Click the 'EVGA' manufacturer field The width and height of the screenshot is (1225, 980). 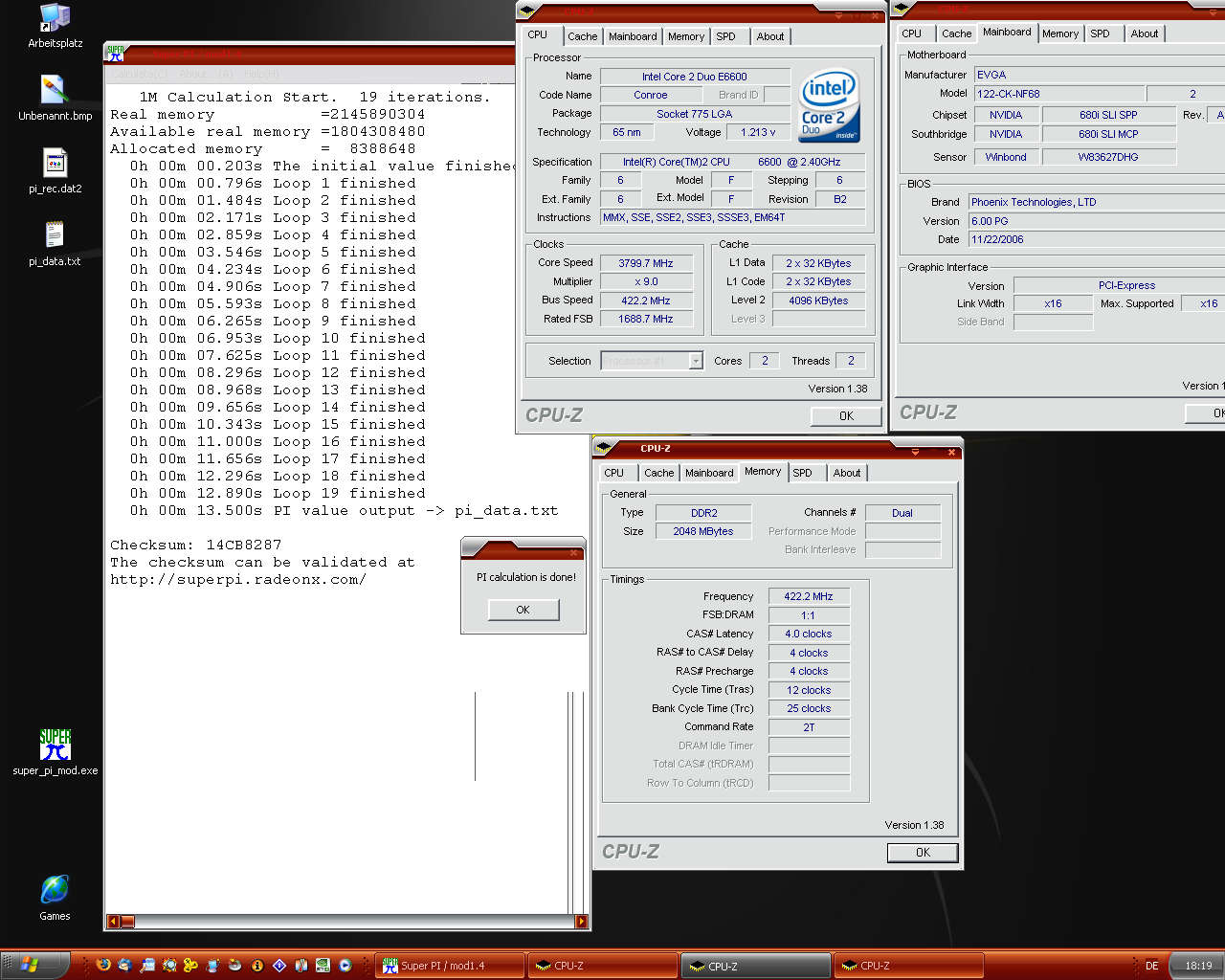(x=1099, y=75)
